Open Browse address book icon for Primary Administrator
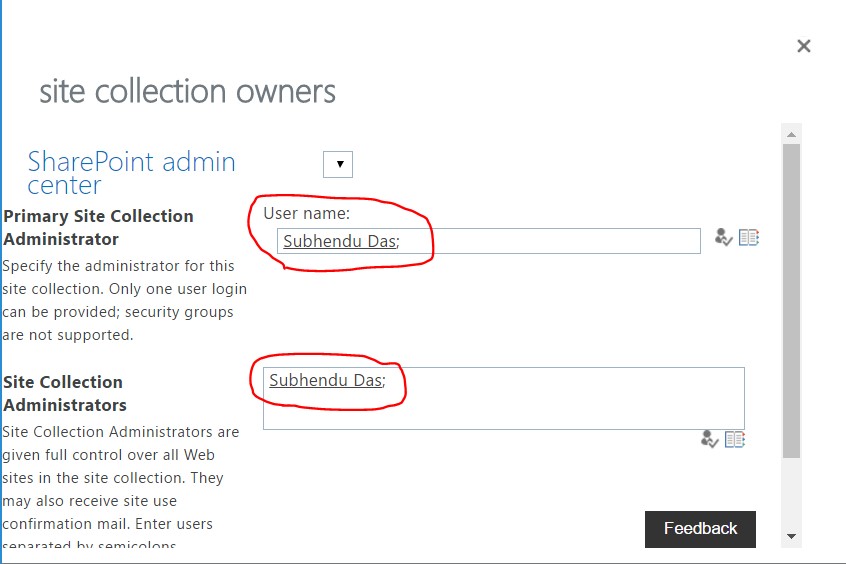The image size is (846, 564). [749, 237]
